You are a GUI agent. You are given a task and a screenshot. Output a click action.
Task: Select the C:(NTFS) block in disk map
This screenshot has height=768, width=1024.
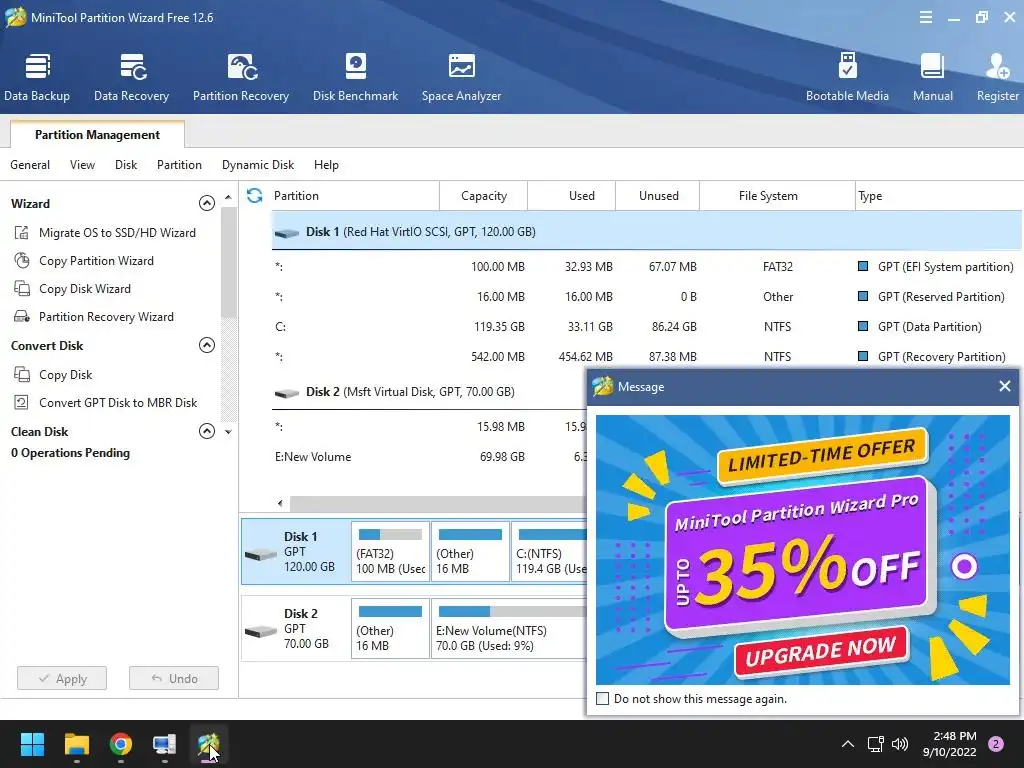coord(549,551)
